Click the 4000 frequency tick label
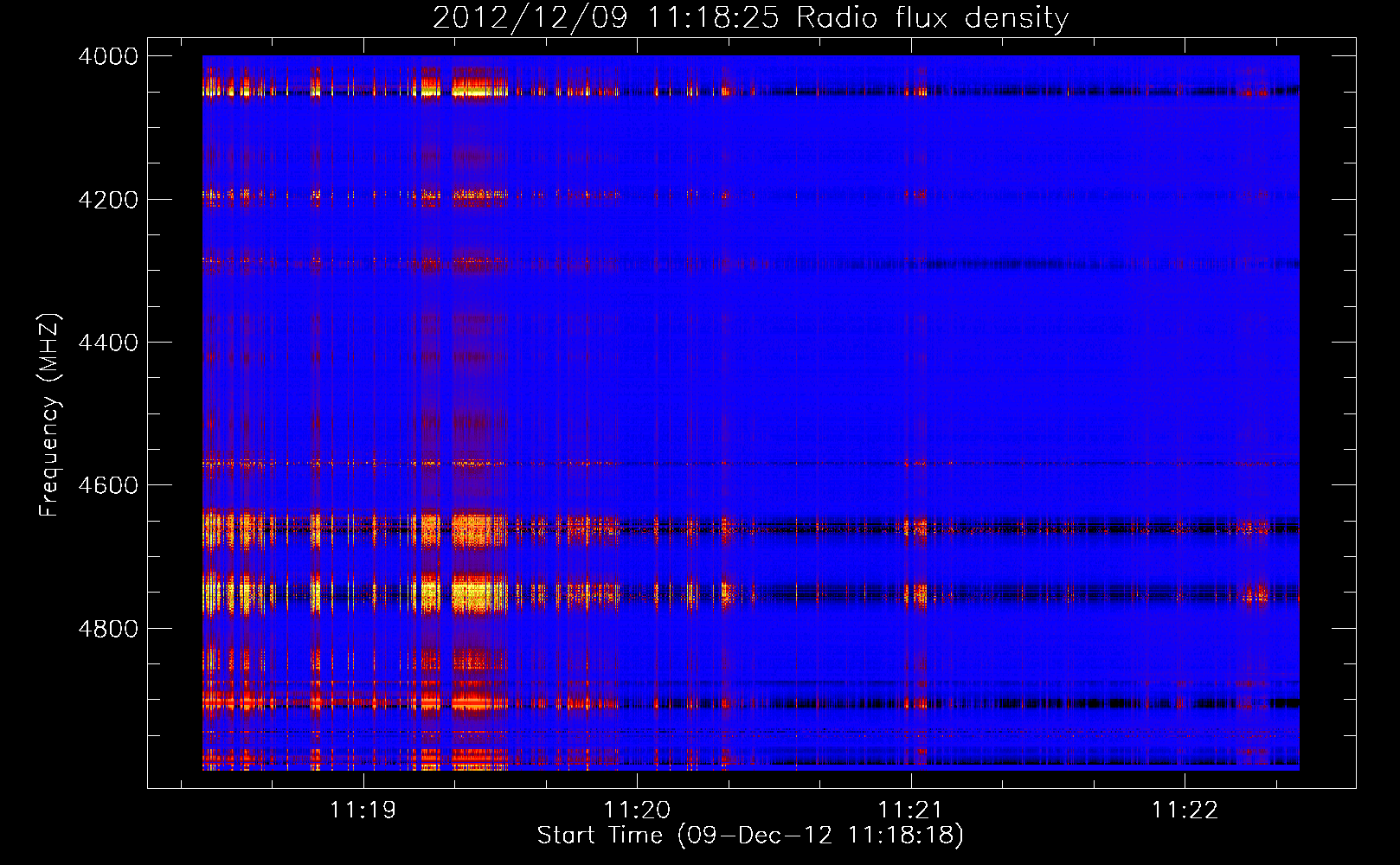This screenshot has width=1400, height=865. point(107,56)
